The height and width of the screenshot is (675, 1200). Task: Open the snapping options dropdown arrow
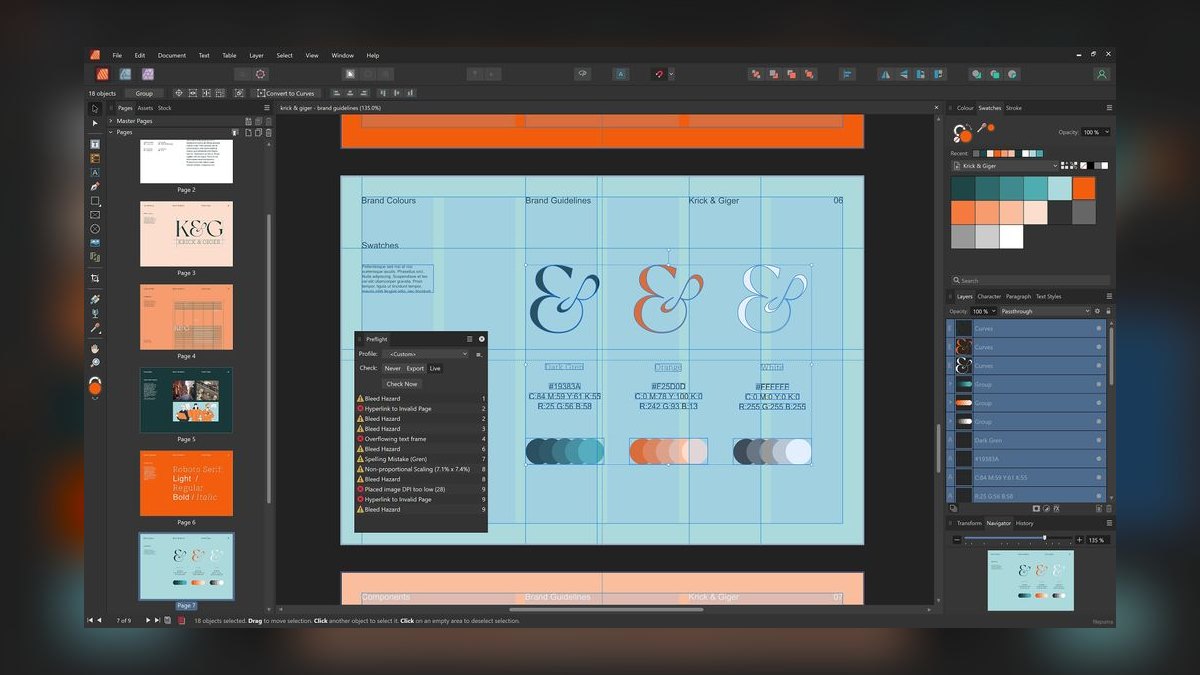tap(671, 74)
